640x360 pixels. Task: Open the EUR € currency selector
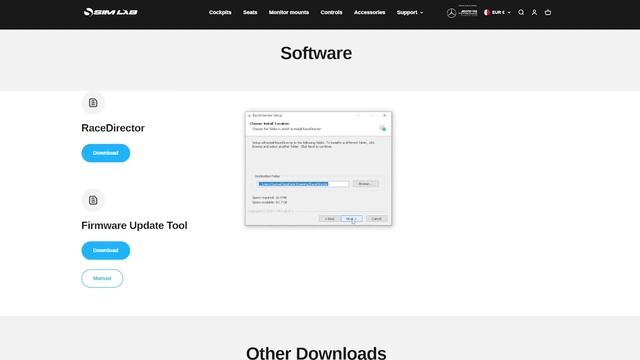[497, 12]
